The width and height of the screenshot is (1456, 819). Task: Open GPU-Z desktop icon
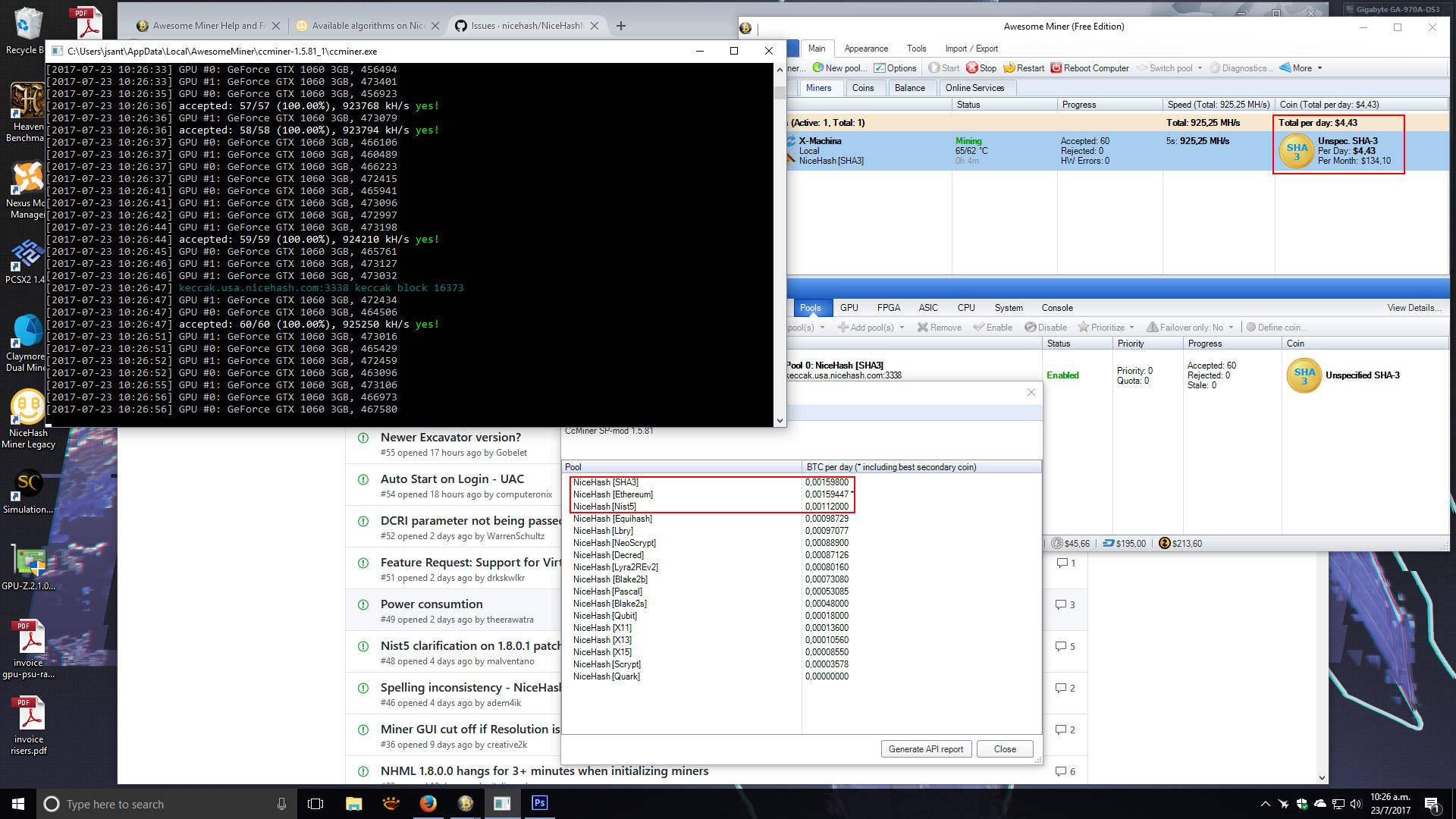point(29,567)
